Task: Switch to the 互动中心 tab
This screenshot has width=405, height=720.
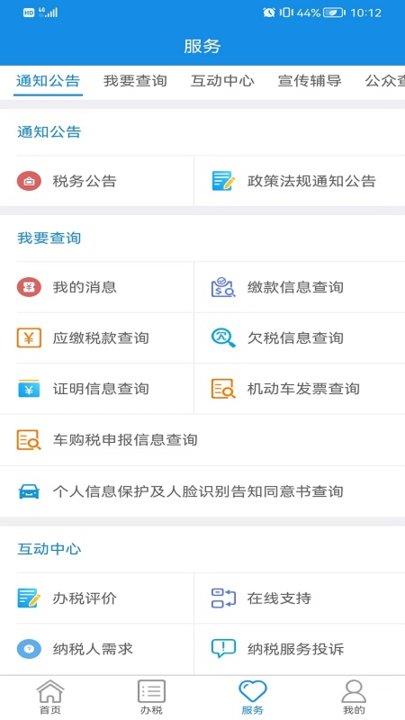Action: [222, 81]
